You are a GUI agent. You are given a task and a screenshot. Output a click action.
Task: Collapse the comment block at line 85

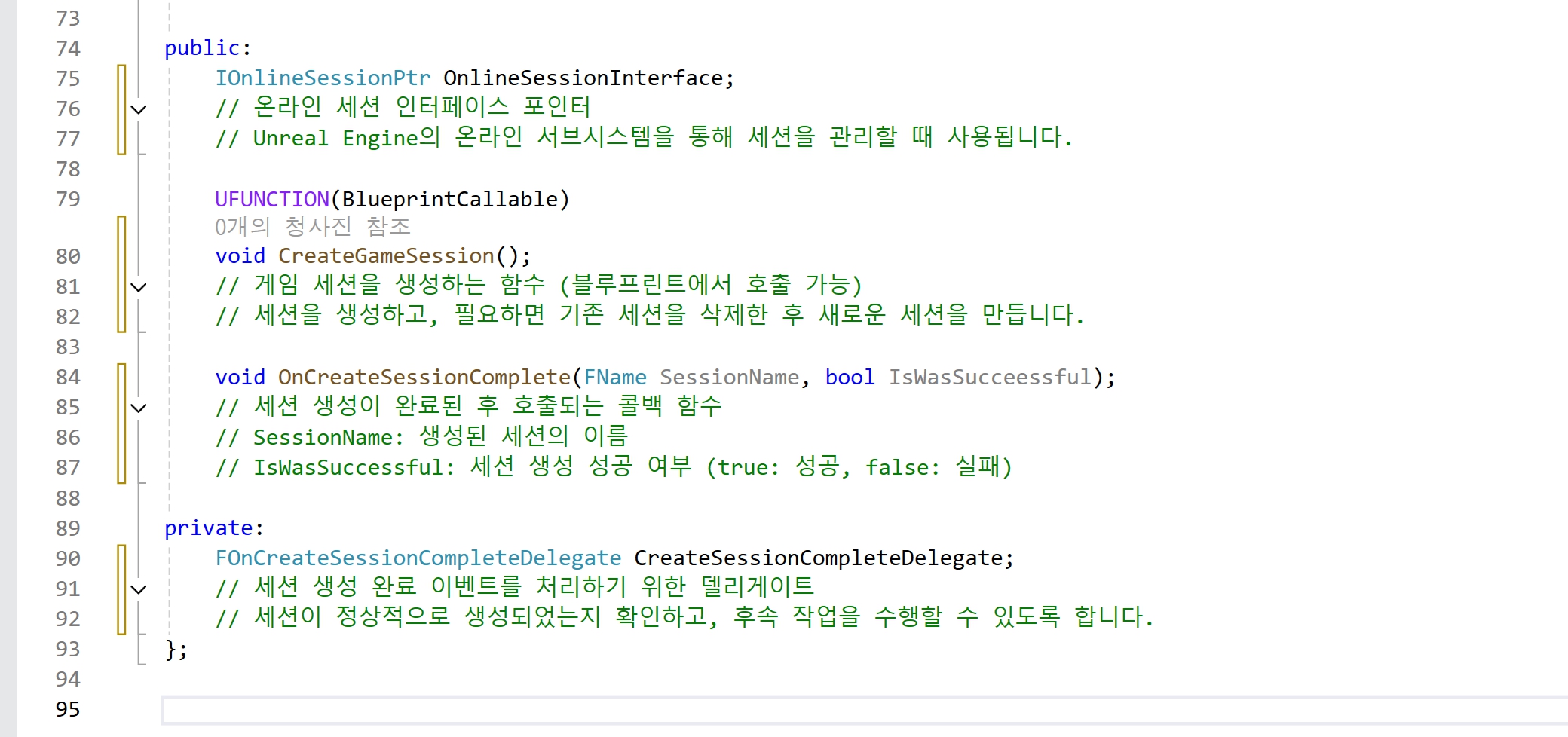click(x=139, y=408)
